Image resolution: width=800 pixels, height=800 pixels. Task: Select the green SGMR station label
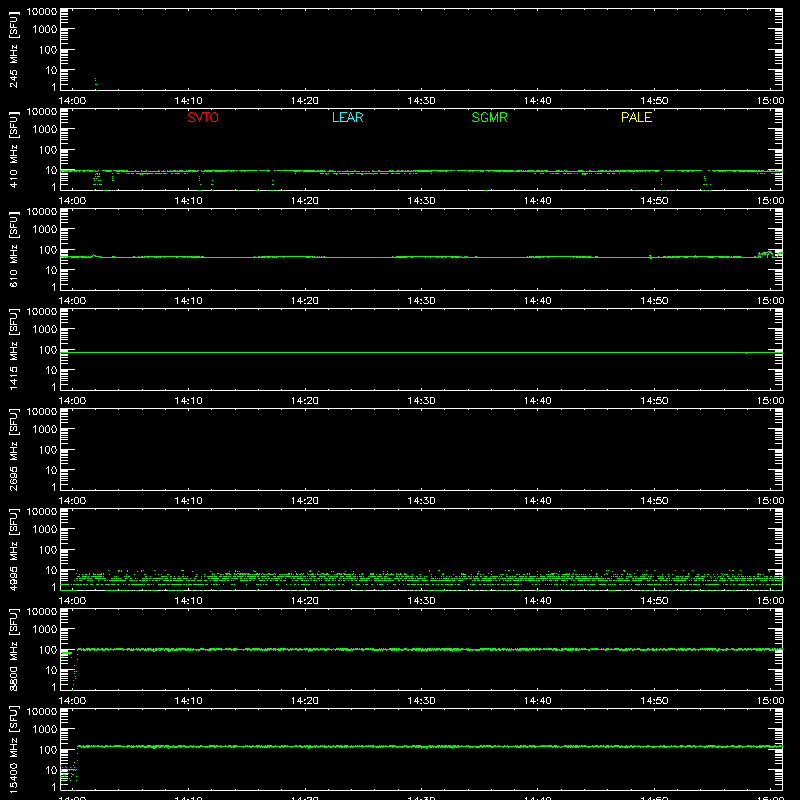coord(489,117)
